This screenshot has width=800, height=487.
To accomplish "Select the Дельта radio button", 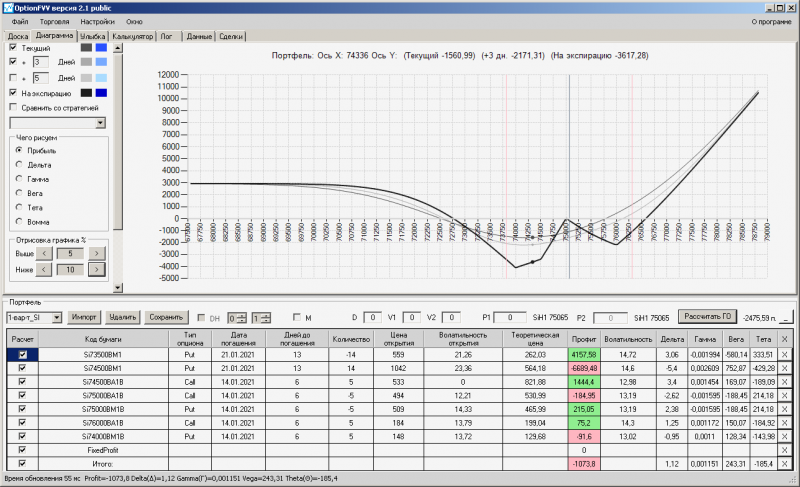I will (19, 164).
